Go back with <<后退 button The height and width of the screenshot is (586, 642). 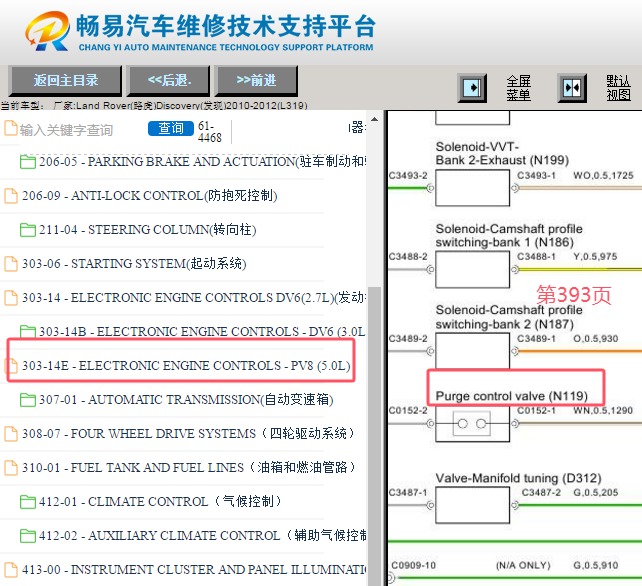pyautogui.click(x=169, y=80)
